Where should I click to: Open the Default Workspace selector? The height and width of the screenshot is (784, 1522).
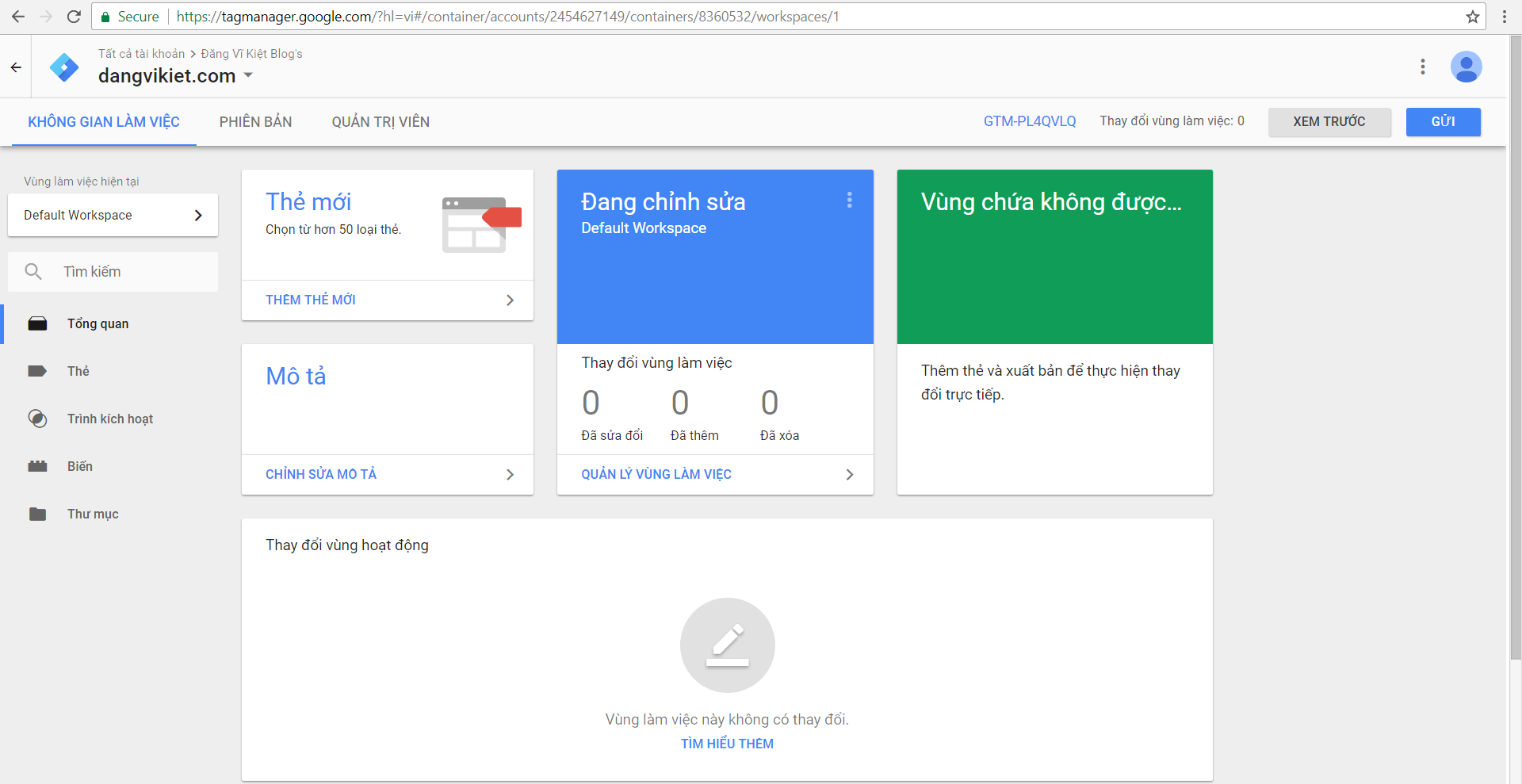(113, 215)
